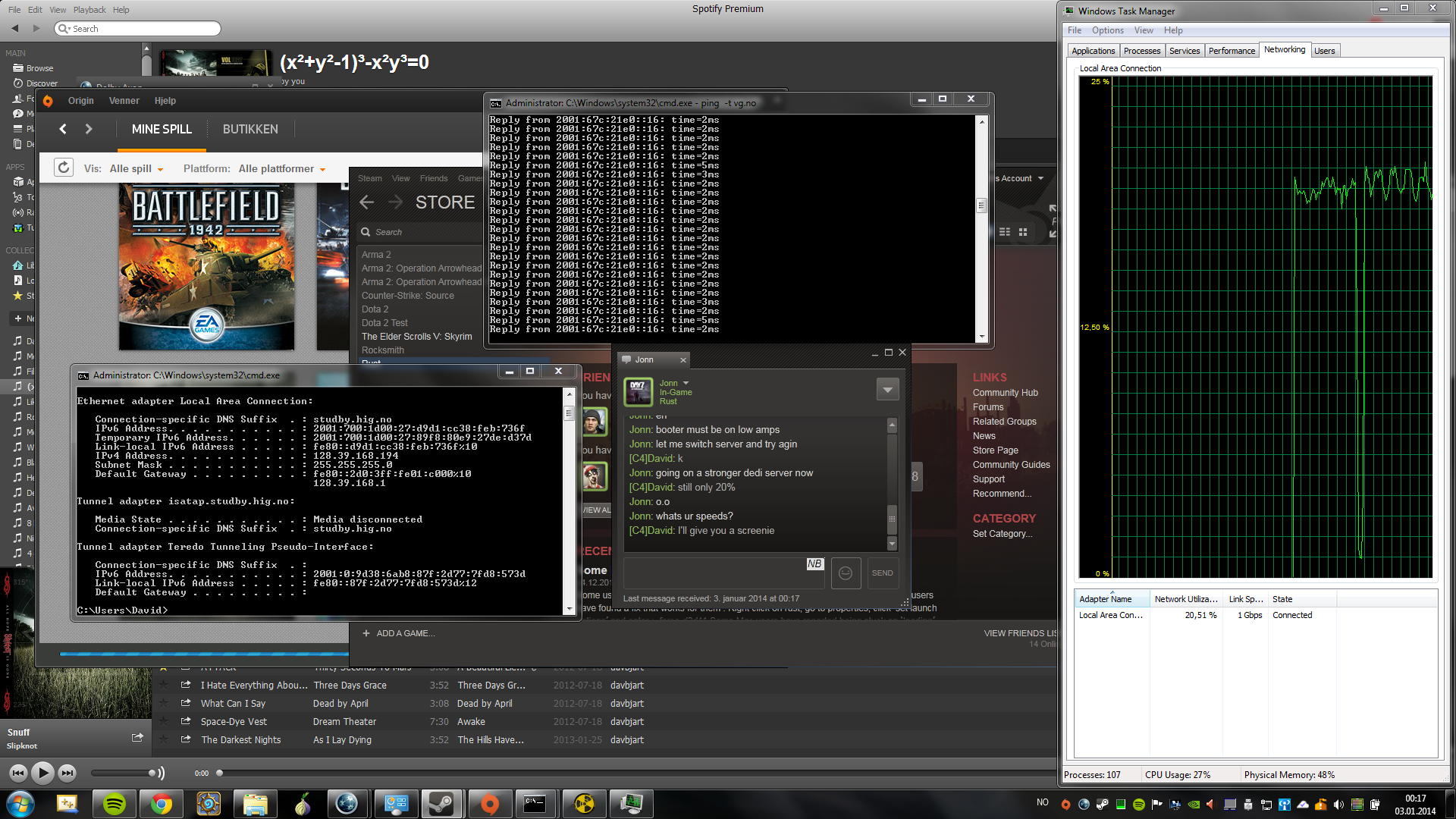Open Origin Venner menu
1456x819 pixels.
pos(124,101)
